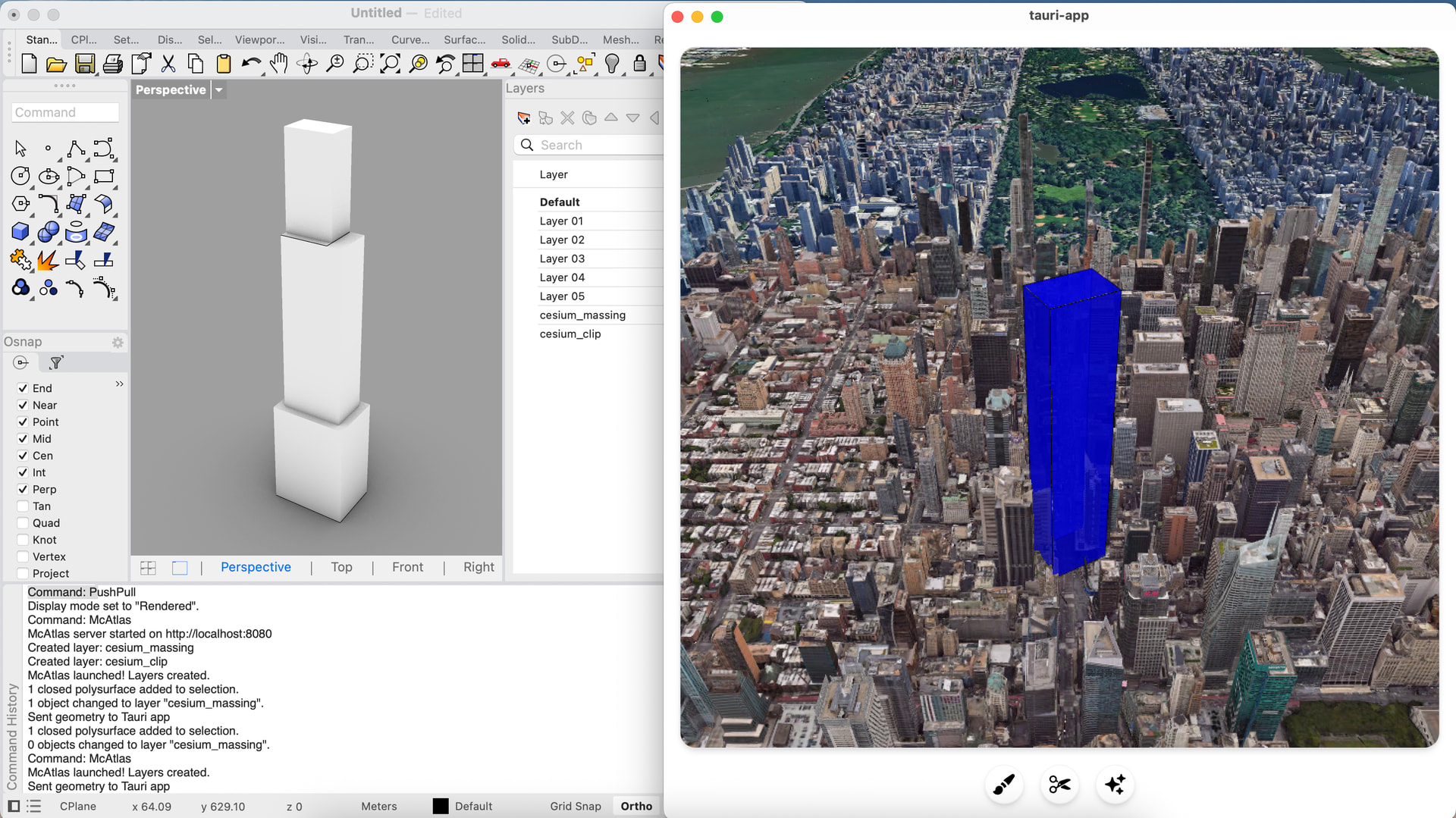Open the Perspective viewport dropdown arrow

click(x=219, y=90)
